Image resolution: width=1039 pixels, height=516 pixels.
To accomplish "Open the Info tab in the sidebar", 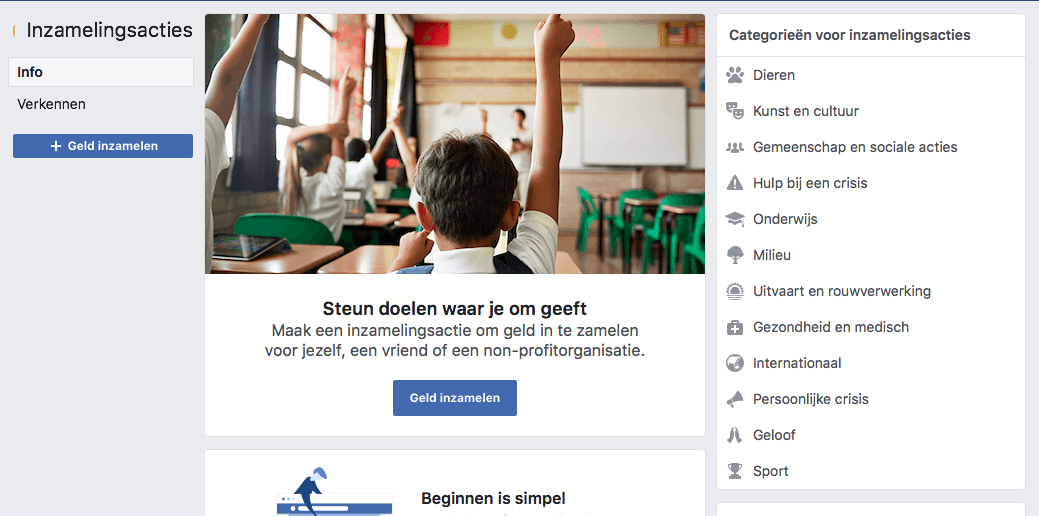I will pyautogui.click(x=101, y=72).
